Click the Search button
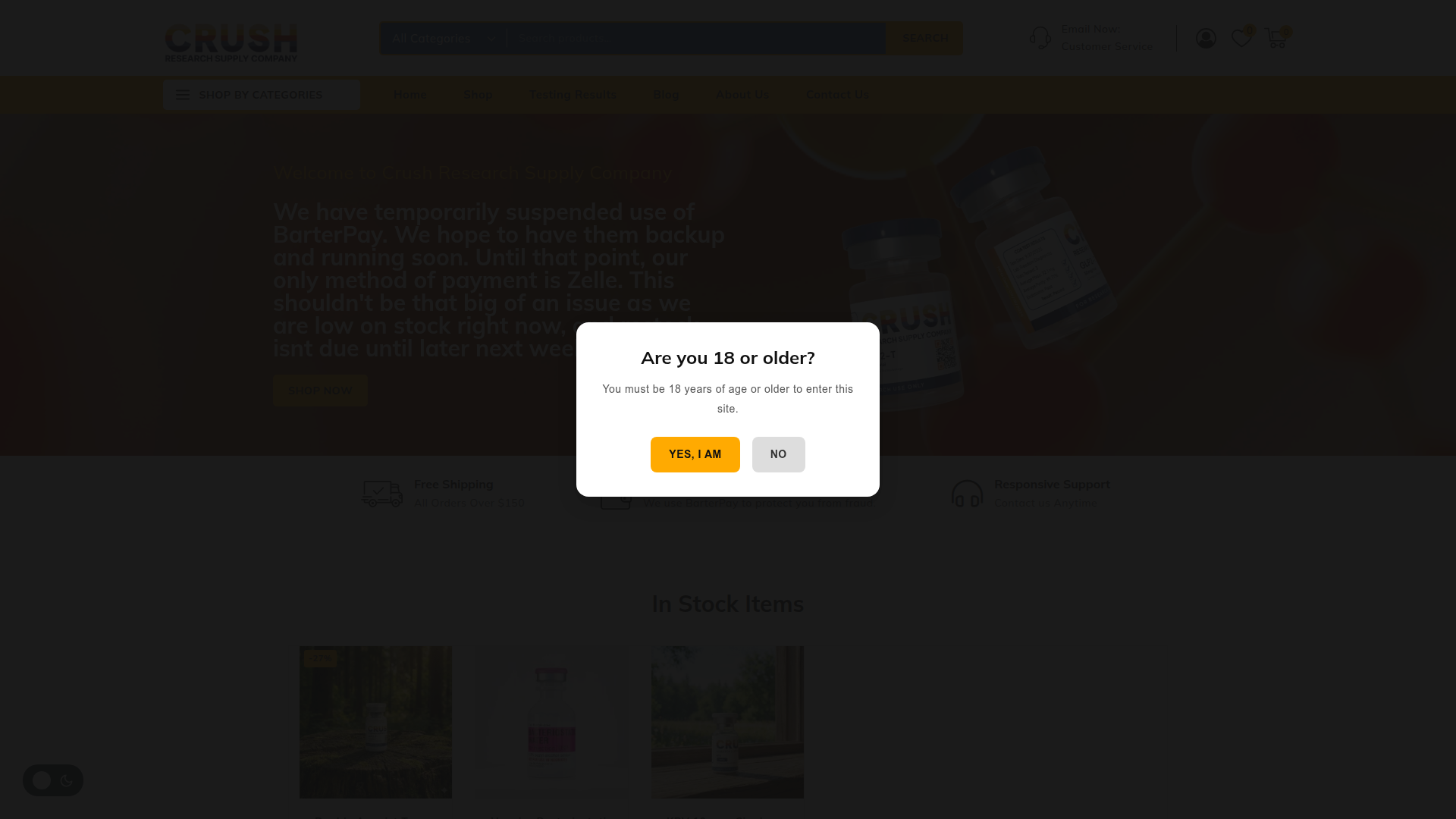 pos(924,38)
